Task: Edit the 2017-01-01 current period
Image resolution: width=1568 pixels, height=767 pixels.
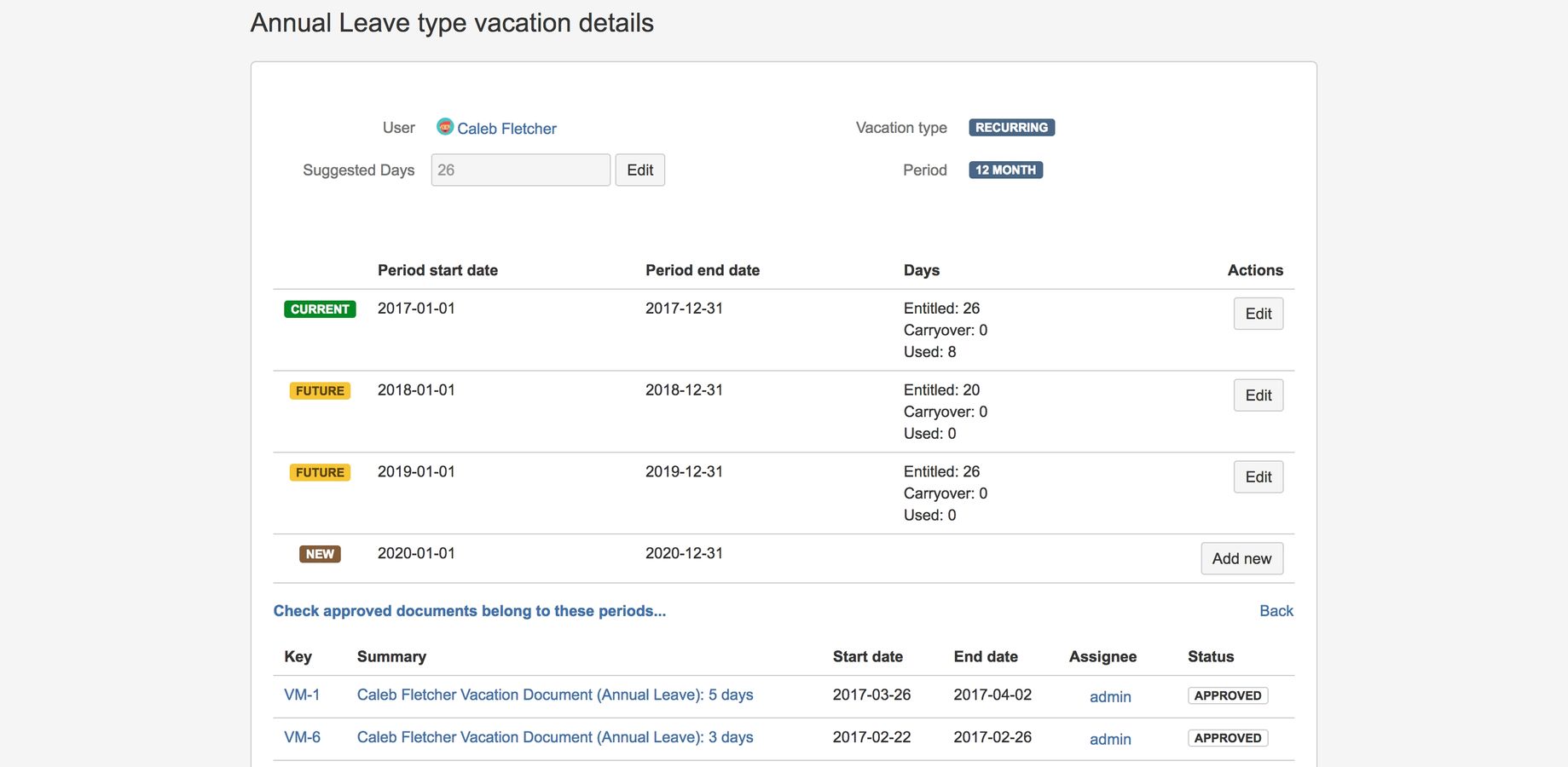Action: [1258, 314]
